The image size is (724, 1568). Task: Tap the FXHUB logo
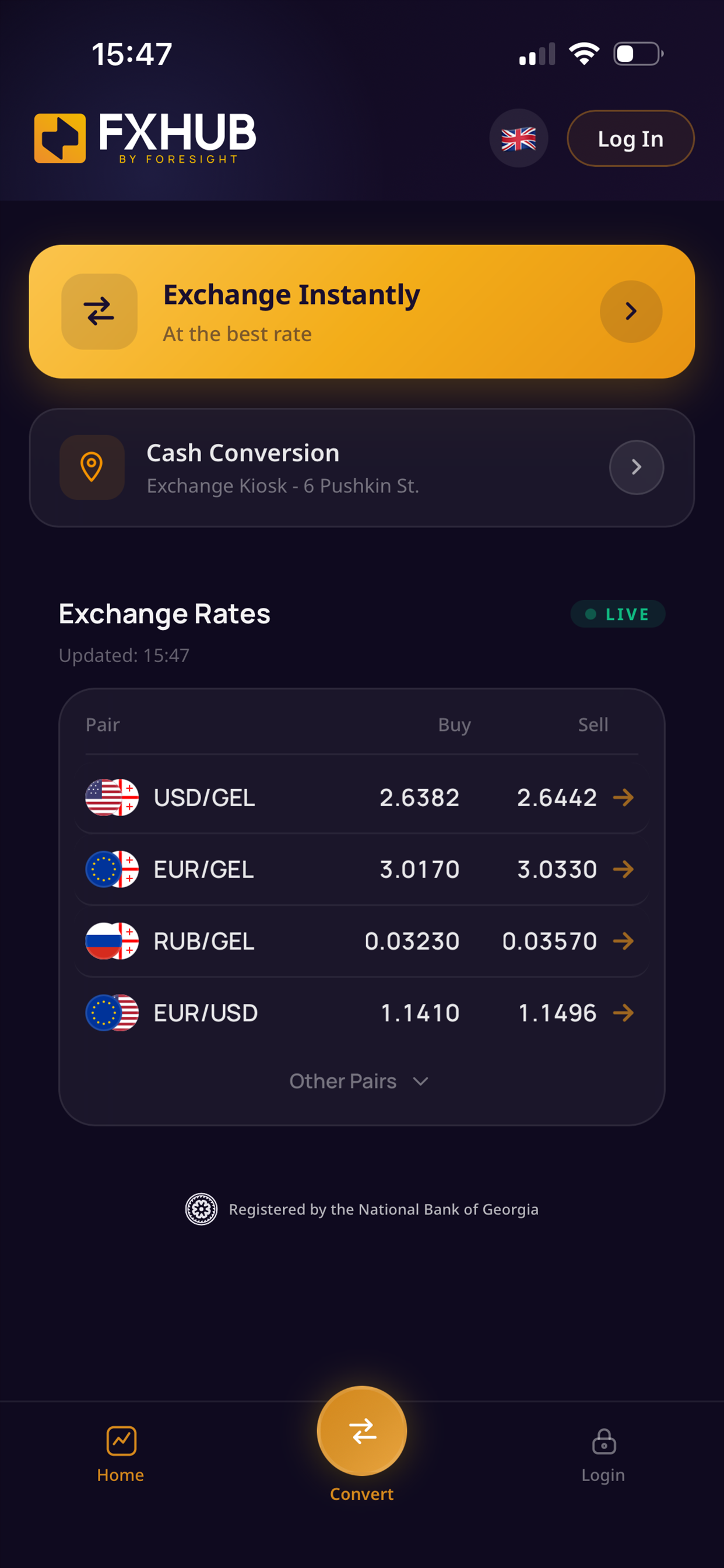[145, 138]
